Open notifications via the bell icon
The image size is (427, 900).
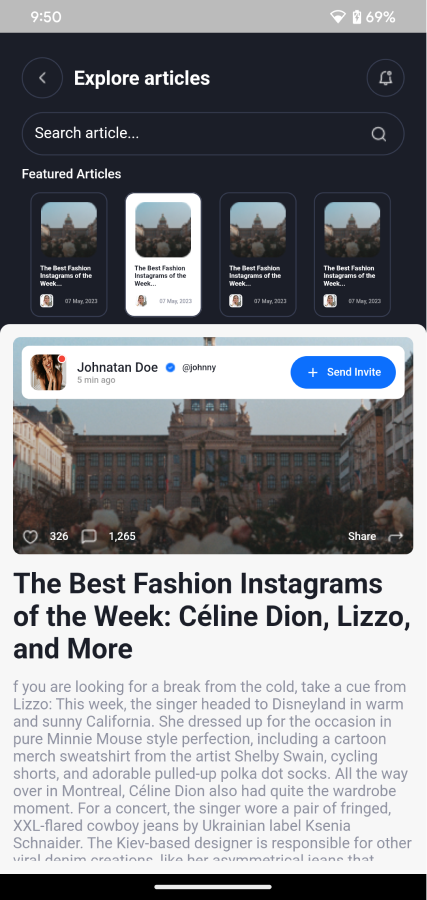coord(385,78)
